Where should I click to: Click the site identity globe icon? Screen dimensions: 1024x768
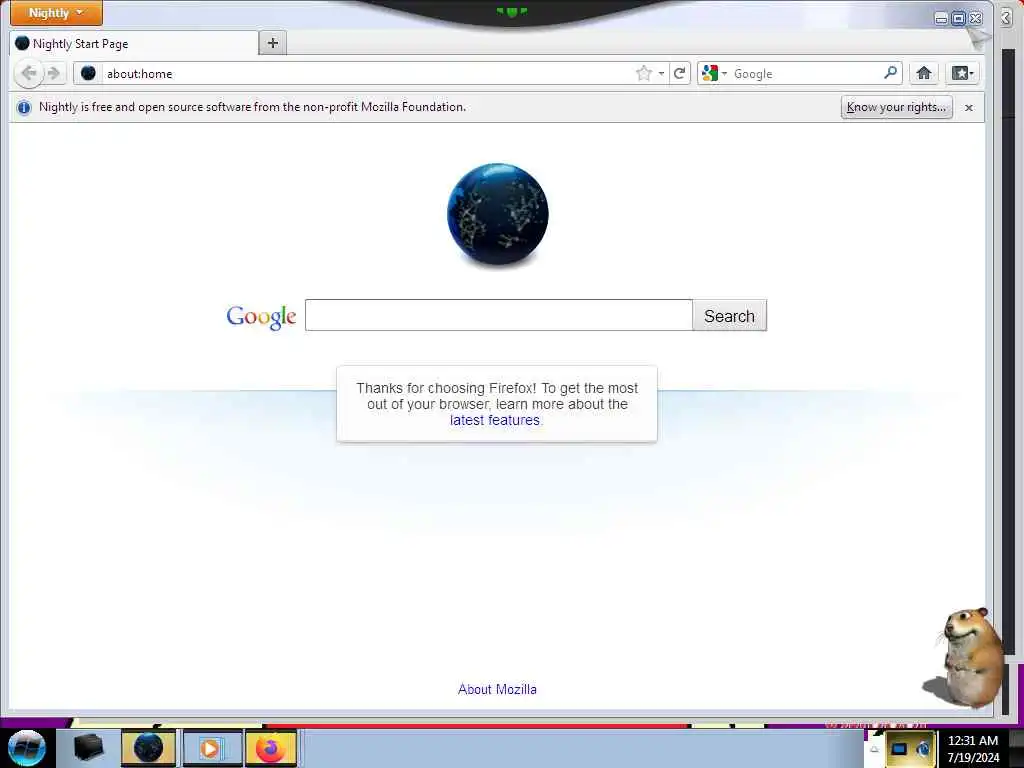[88, 73]
